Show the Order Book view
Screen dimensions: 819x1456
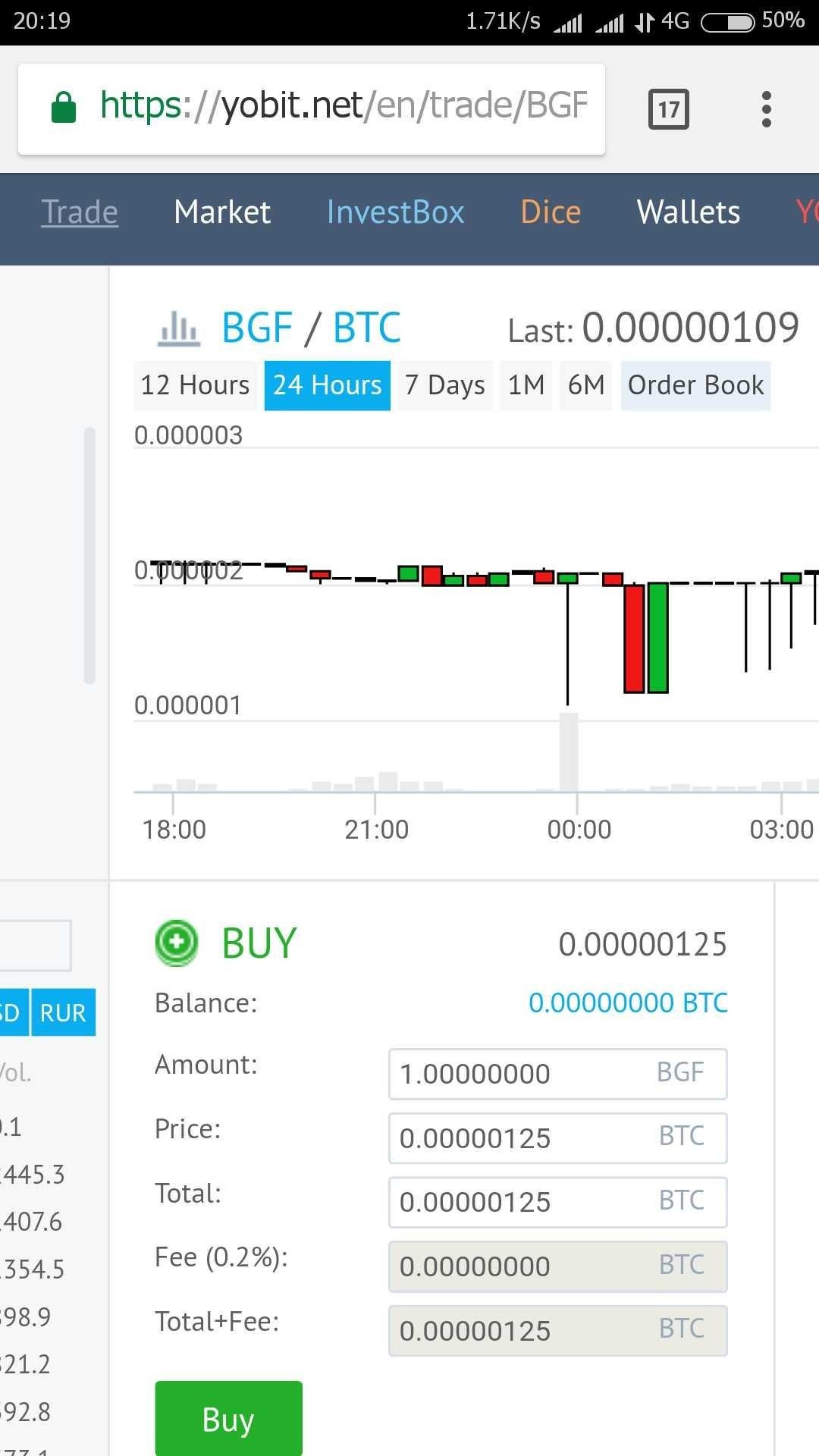(x=696, y=385)
